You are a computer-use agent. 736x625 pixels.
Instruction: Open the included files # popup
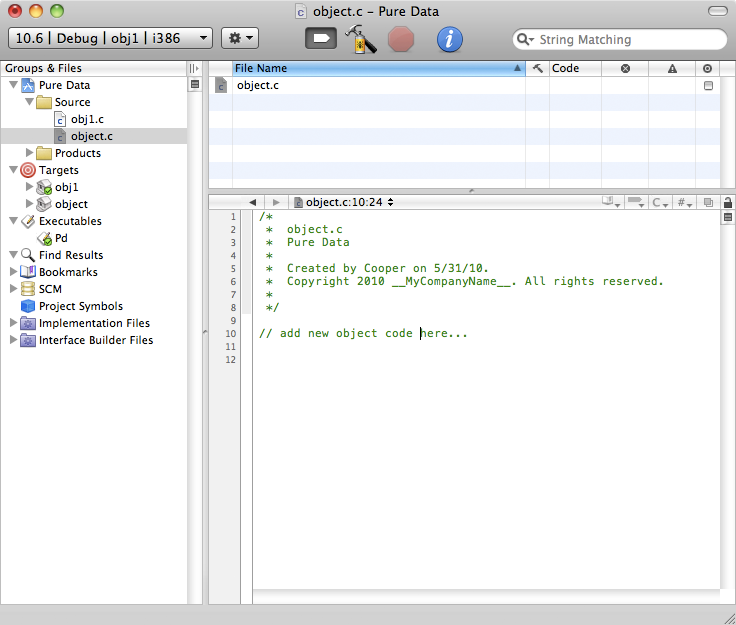(685, 202)
